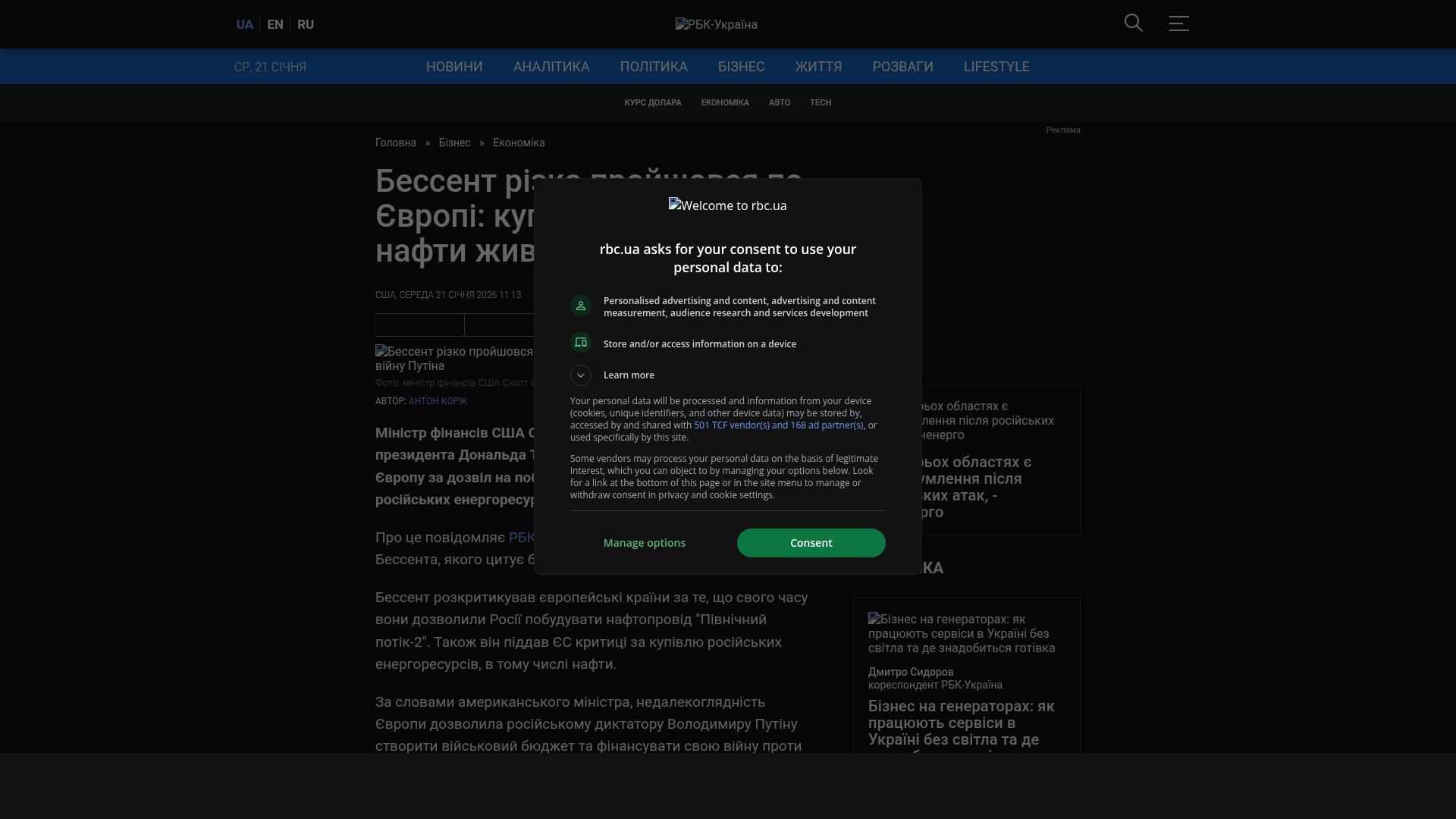
Task: Click author name Антон Корж
Action: [438, 401]
